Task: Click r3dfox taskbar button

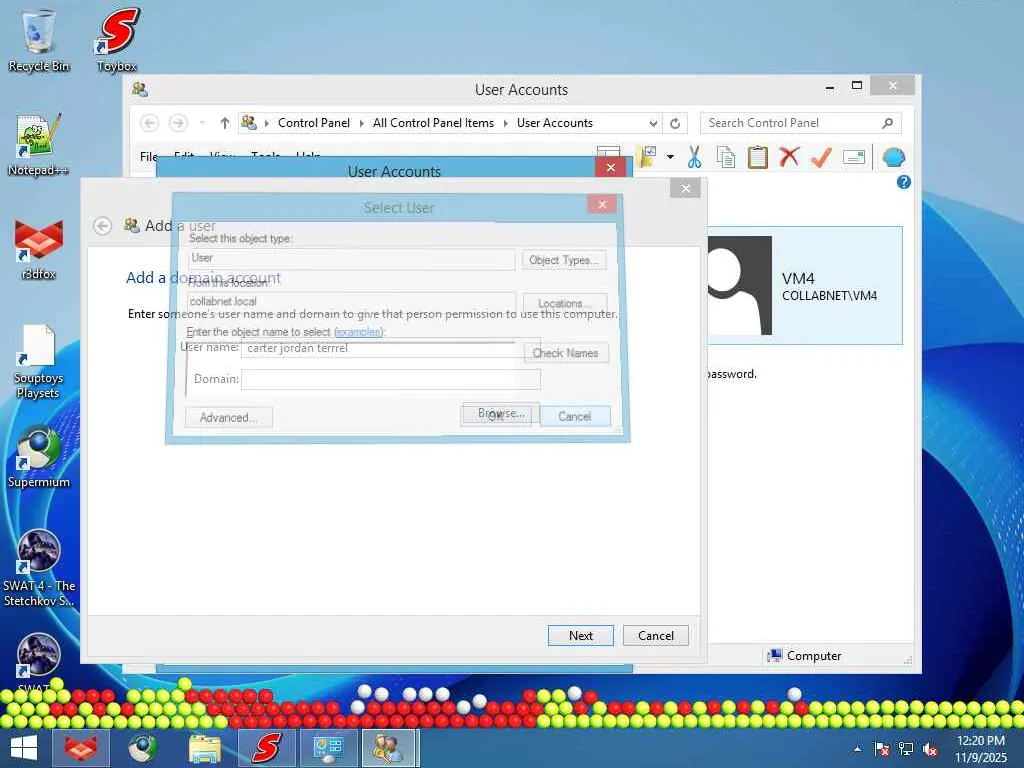Action: coord(80,748)
